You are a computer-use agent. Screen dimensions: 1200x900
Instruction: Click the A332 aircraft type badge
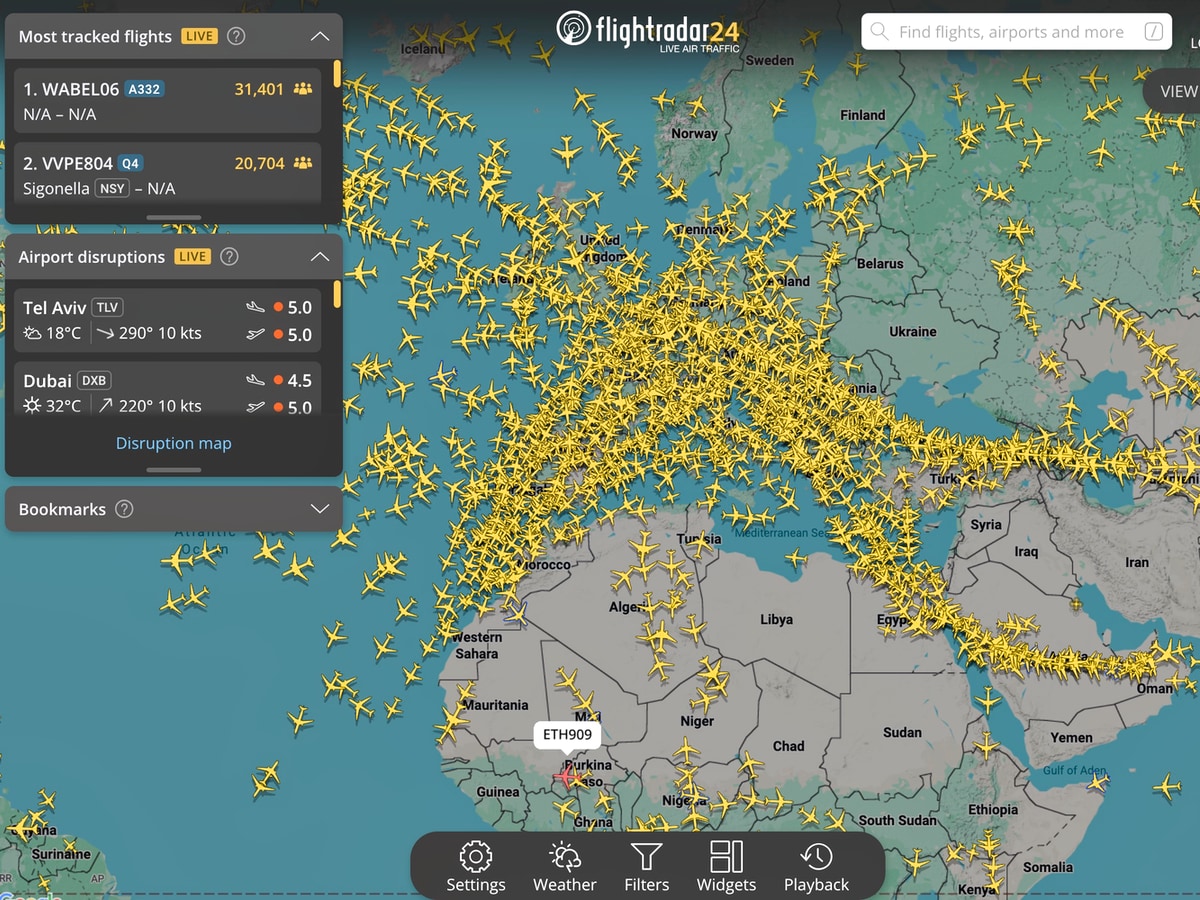144,89
